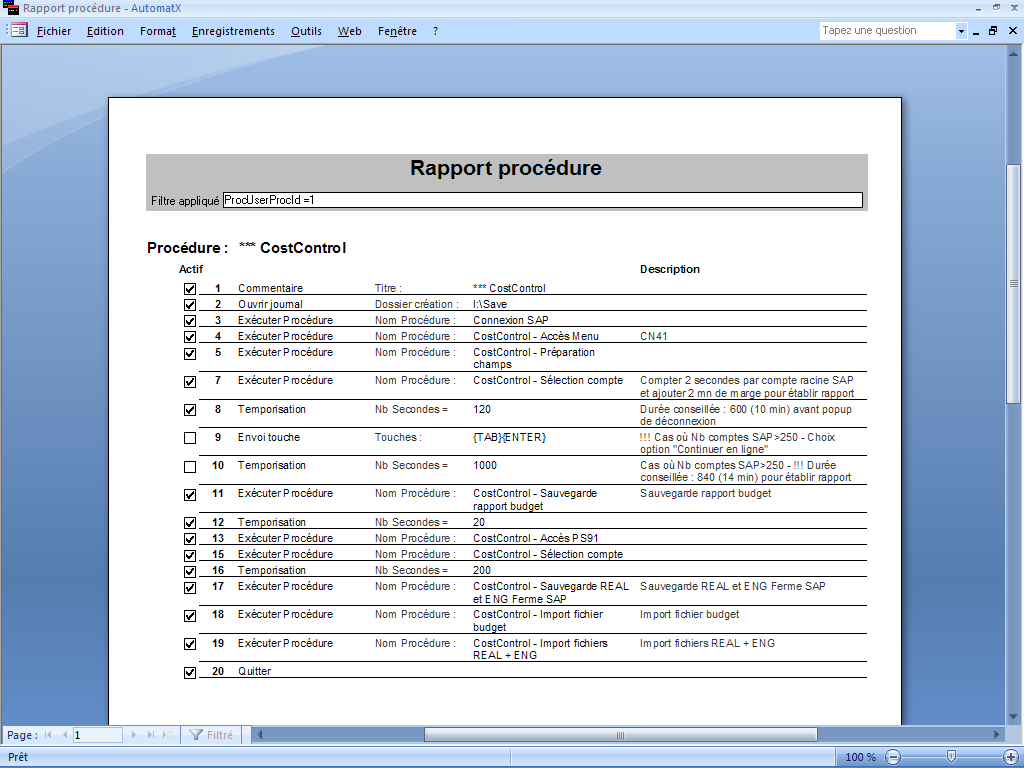Click the page number field

(x=97, y=735)
